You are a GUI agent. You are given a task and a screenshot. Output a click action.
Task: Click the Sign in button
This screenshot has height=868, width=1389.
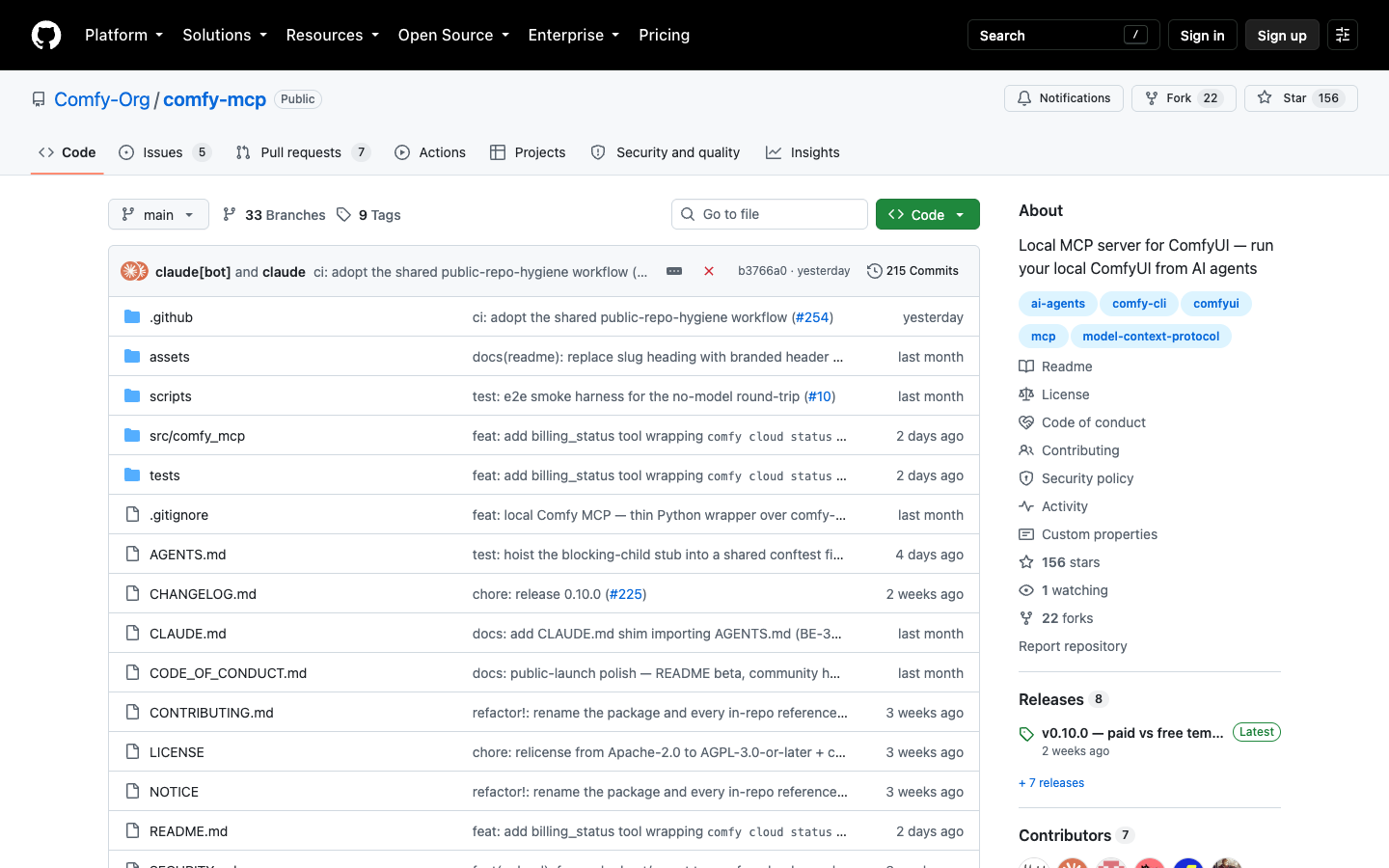coord(1202,35)
